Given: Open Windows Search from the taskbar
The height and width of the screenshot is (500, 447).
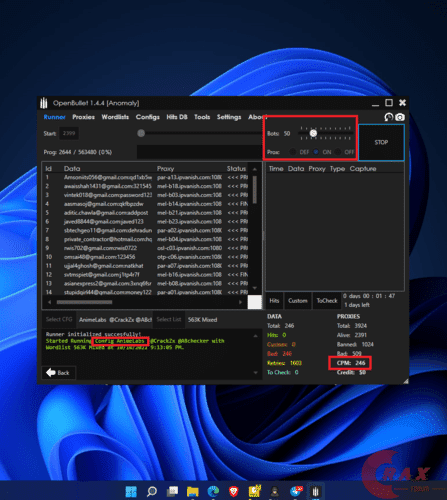Looking at the screenshot, I should [x=152, y=491].
